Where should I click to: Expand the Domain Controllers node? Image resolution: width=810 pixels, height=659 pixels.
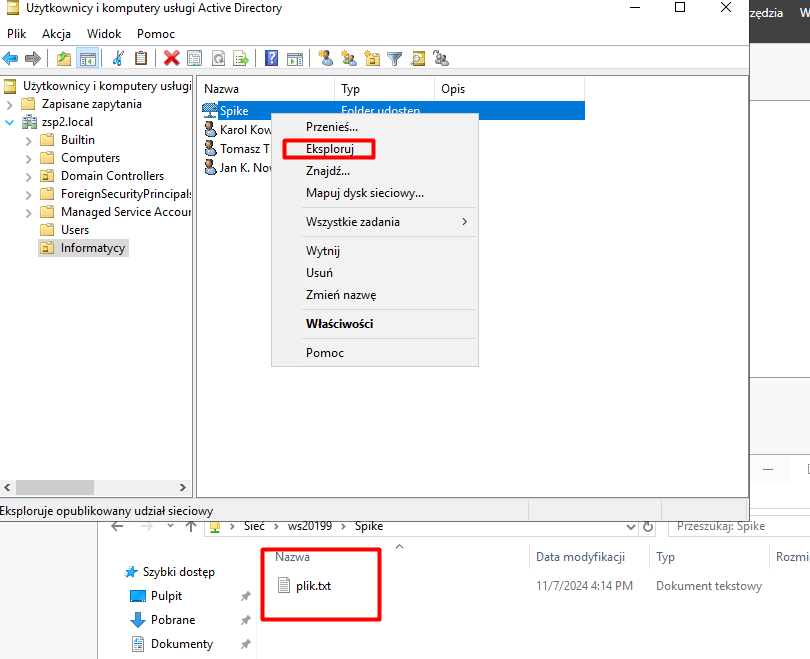(x=29, y=176)
